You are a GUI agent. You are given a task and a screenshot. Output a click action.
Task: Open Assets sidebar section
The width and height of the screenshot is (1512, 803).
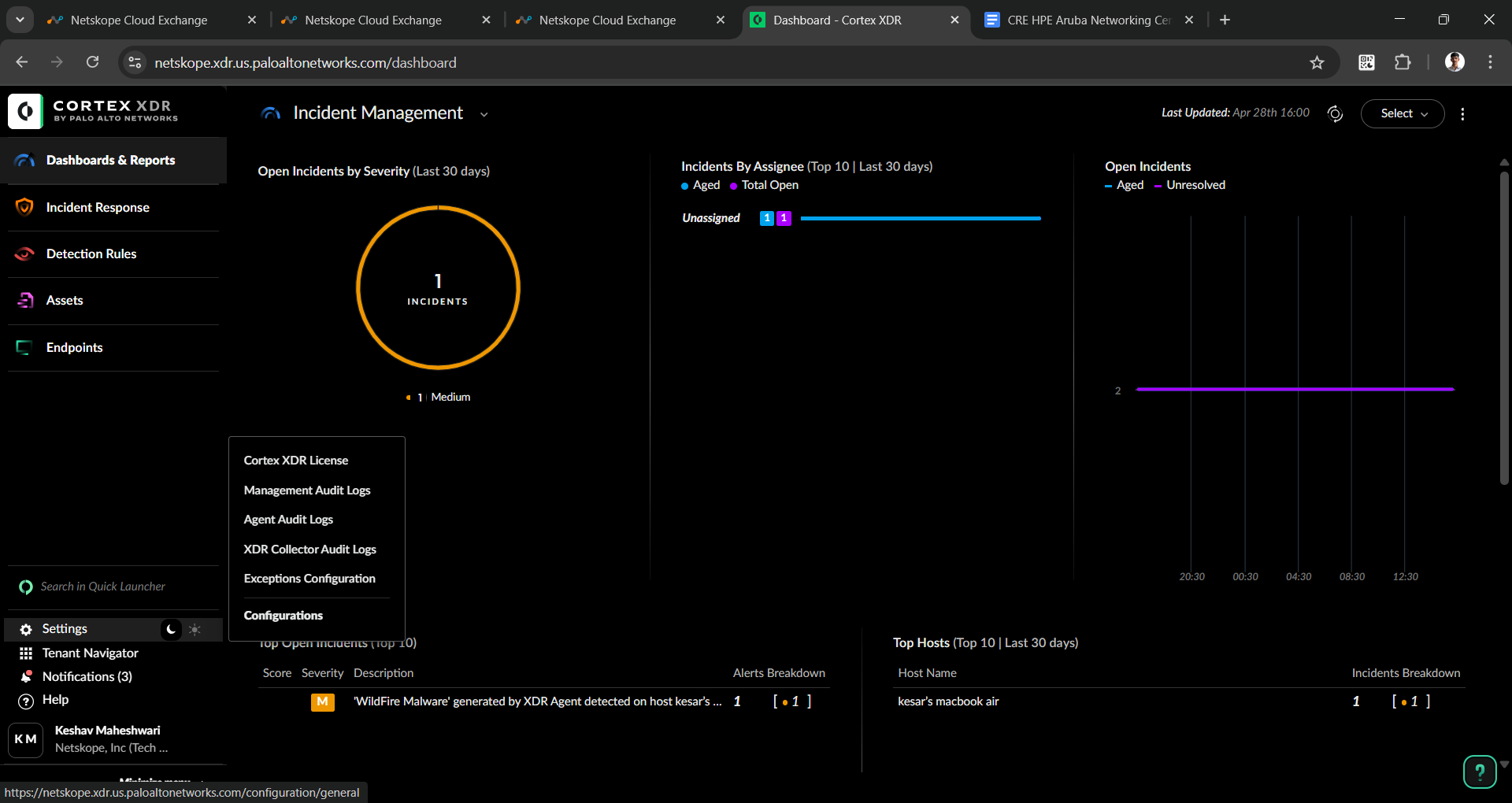113,301
